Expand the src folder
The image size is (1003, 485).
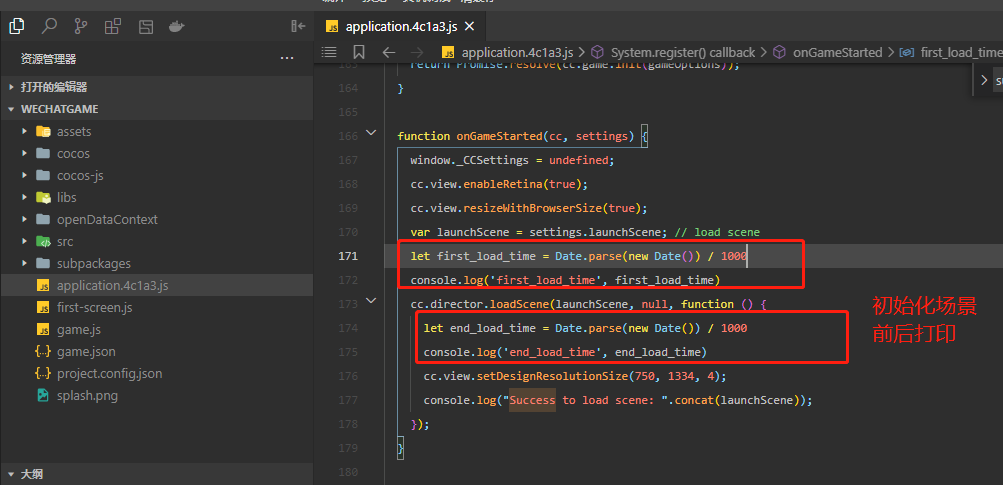point(157,242)
